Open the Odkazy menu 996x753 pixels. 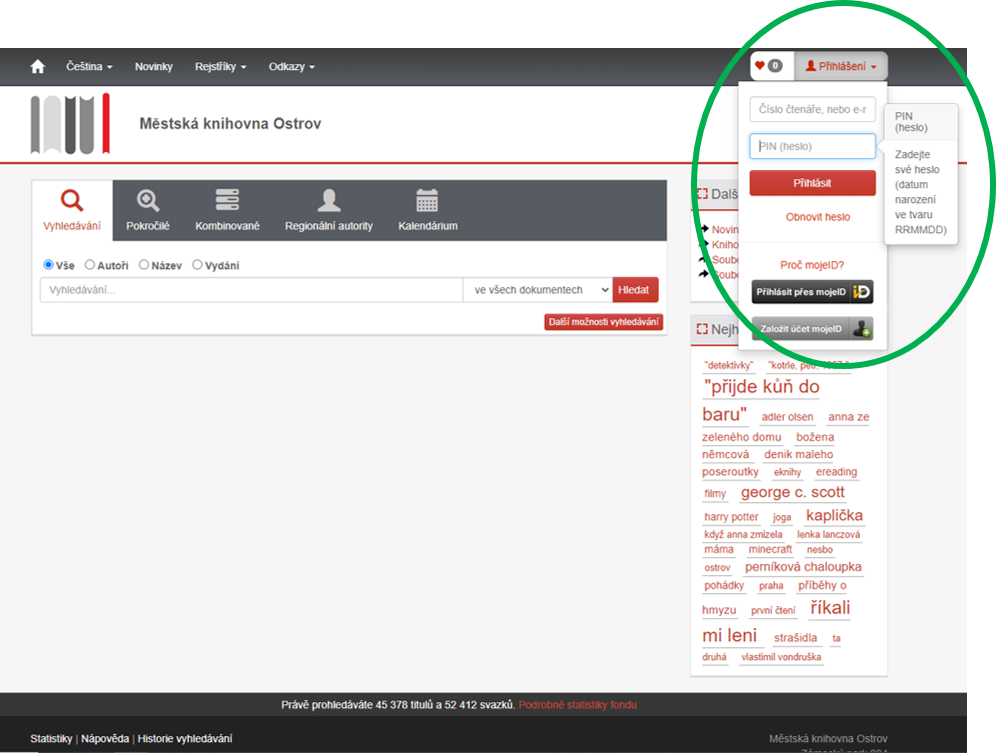291,67
